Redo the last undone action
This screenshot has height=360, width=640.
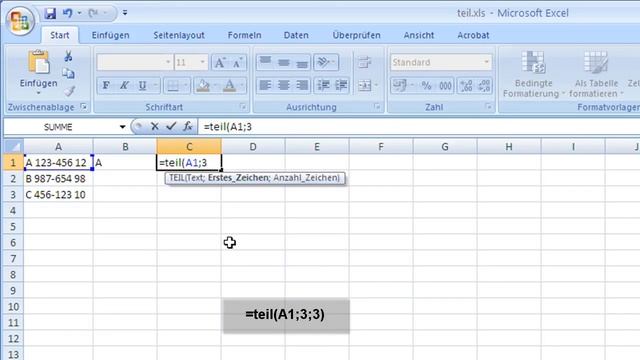[93, 13]
